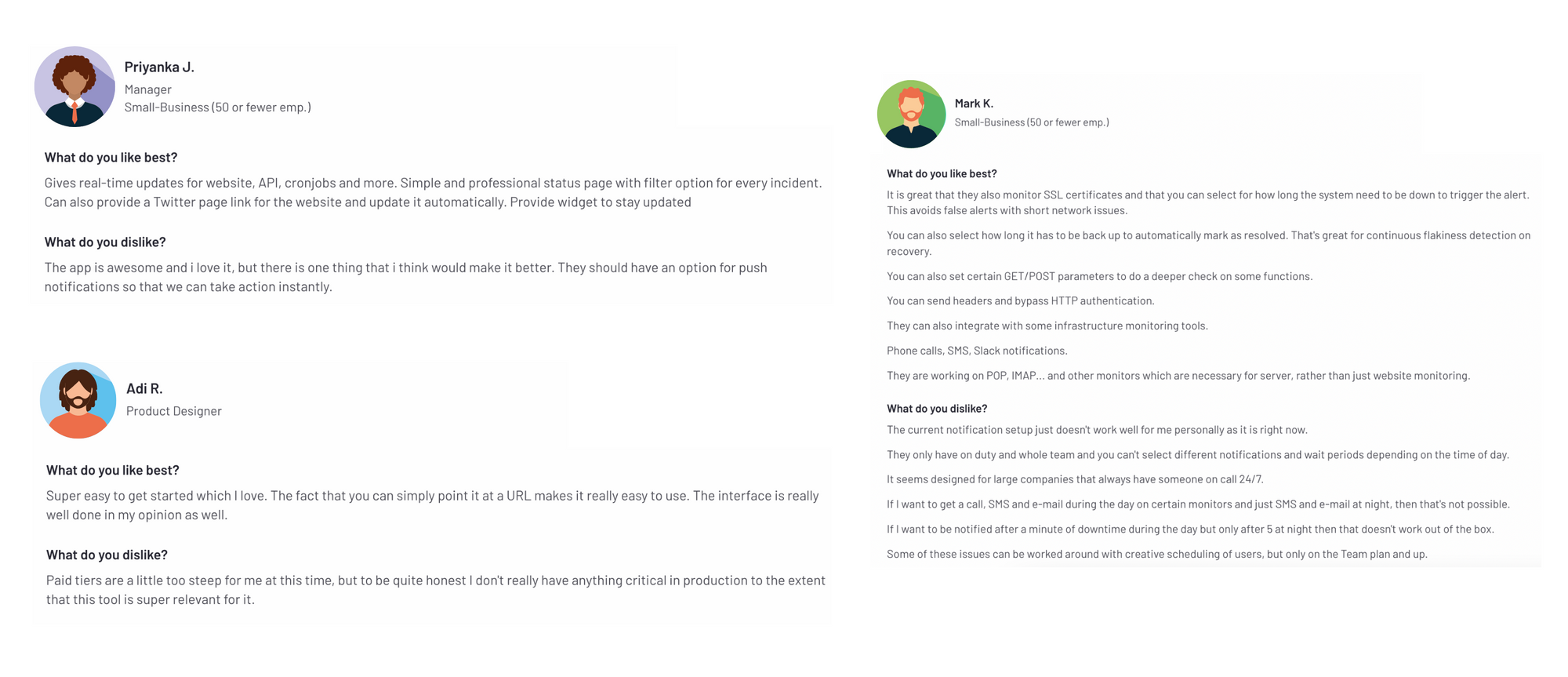
Task: Click the line 'Phone calls, SMS, Slack notifications.'
Action: click(977, 351)
